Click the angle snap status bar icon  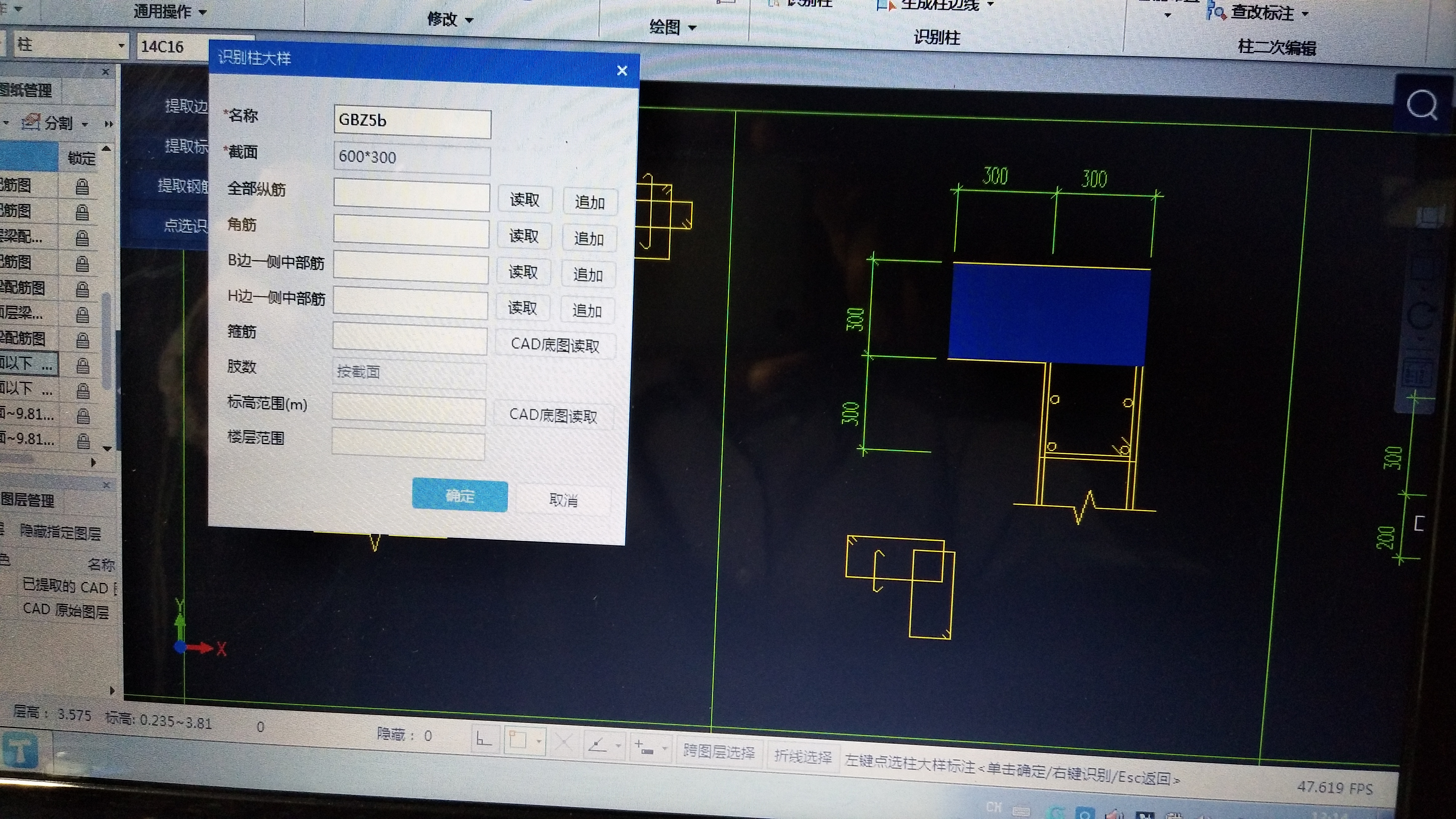coord(598,744)
